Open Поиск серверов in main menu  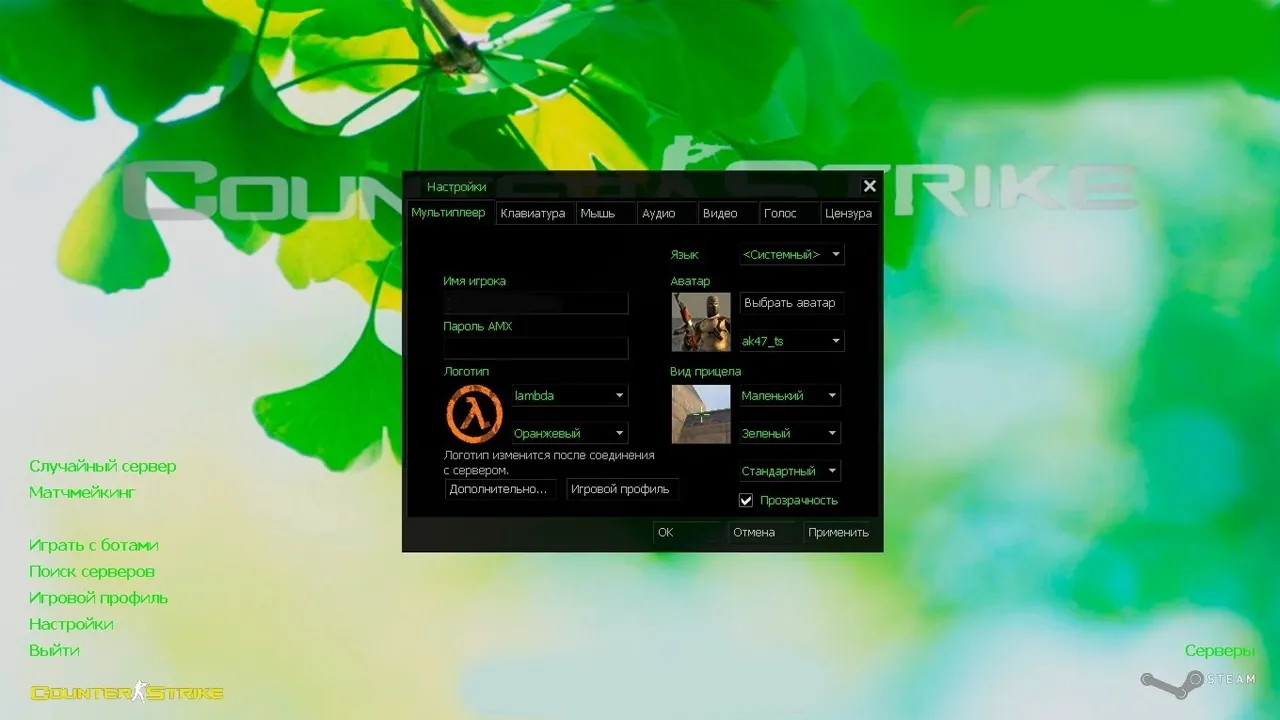pos(92,571)
